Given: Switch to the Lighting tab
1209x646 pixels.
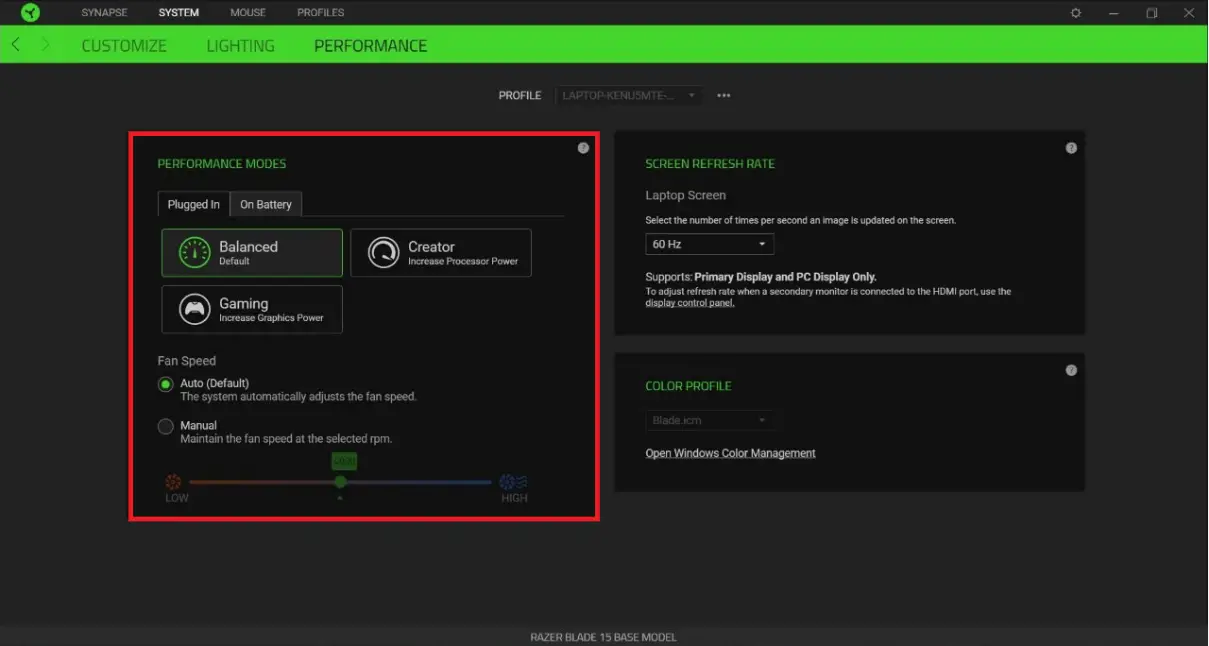Looking at the screenshot, I should tap(240, 45).
